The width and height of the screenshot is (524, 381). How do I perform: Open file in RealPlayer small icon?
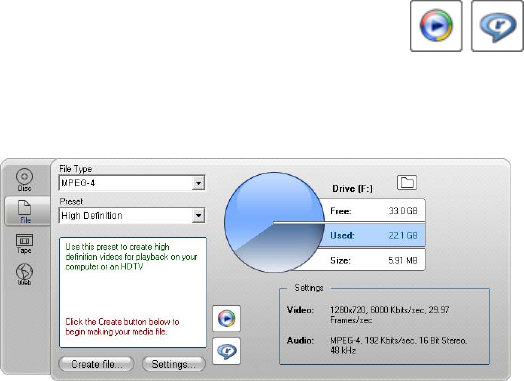click(x=227, y=351)
